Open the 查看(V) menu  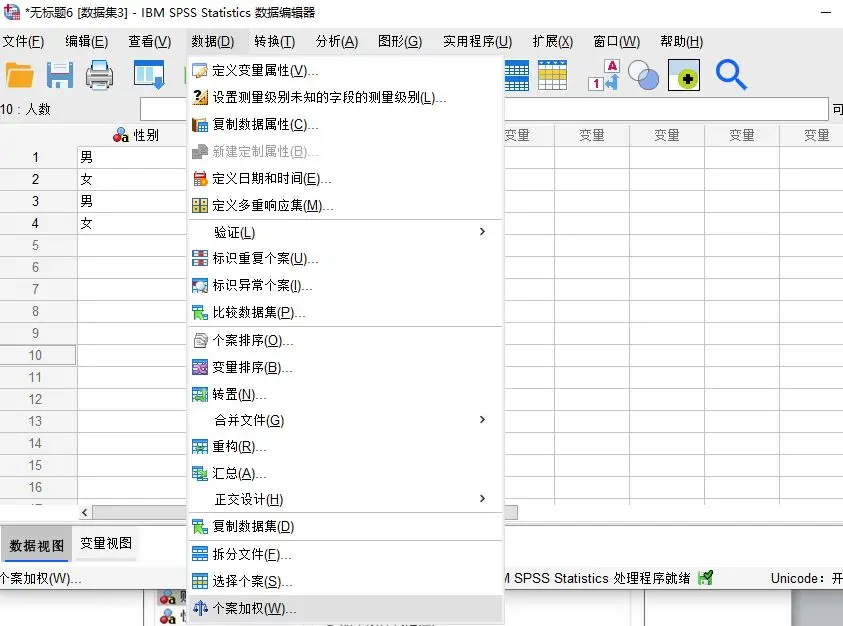tap(149, 41)
